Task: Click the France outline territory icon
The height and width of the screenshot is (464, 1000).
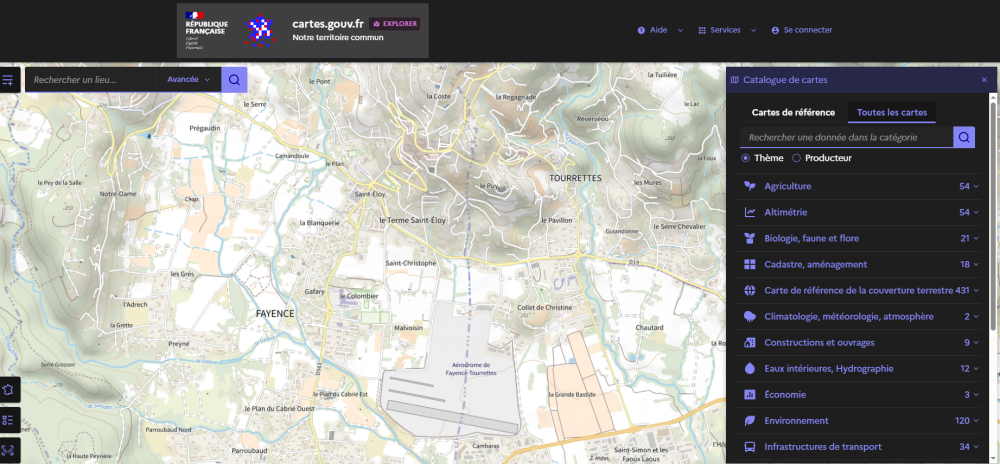Action: [x=10, y=389]
